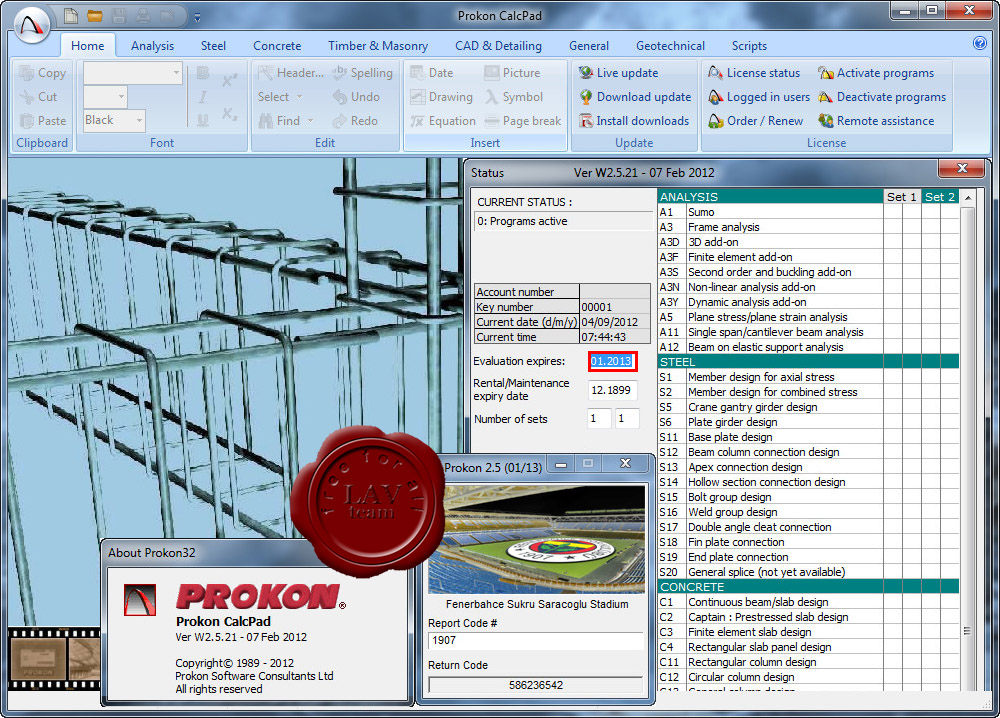Expand the font name combo box
Screen dimensions: 1000x718
pyautogui.click(x=176, y=73)
